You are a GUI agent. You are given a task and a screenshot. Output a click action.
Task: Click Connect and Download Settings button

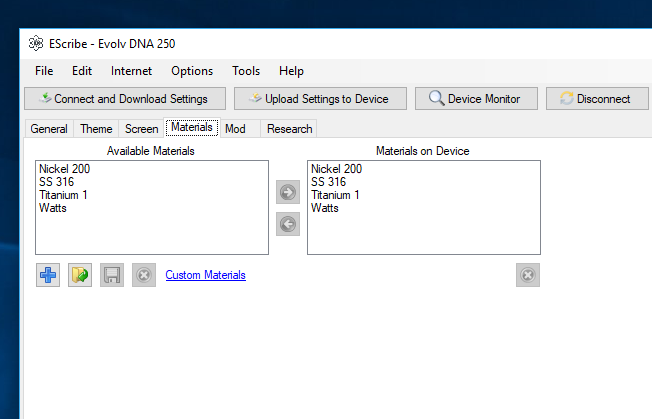pos(123,98)
